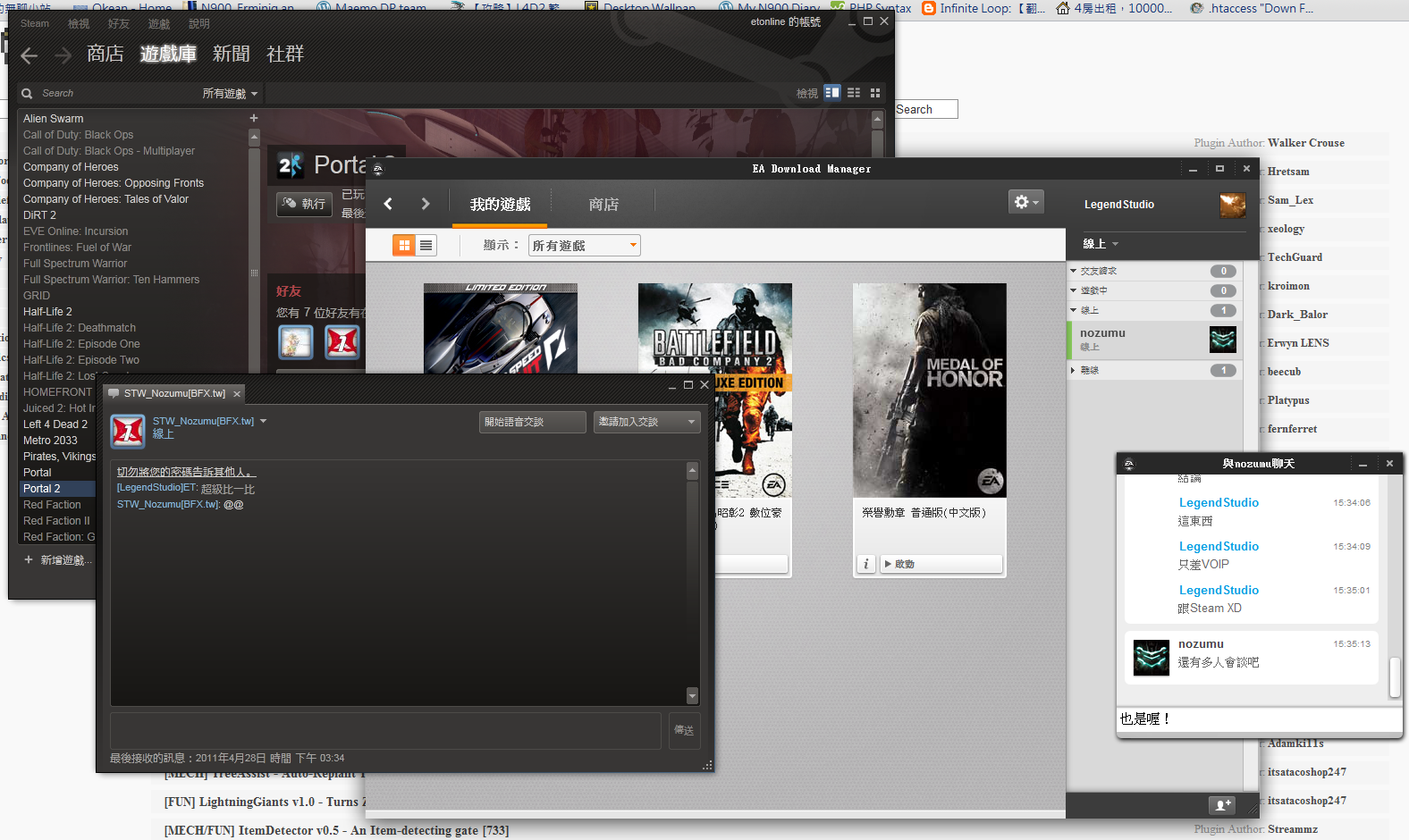Open Medal of Honor info icon
This screenshot has width=1409, height=840.
865,564
